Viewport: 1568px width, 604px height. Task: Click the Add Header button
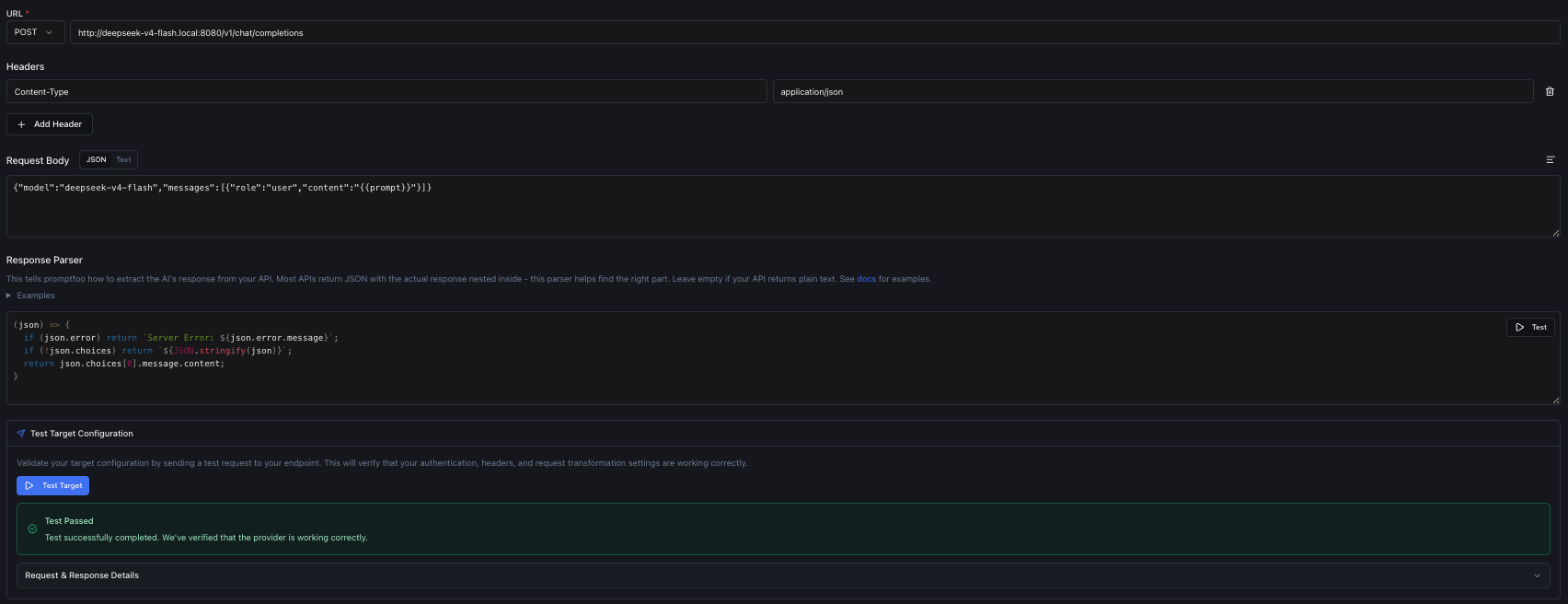tap(50, 124)
